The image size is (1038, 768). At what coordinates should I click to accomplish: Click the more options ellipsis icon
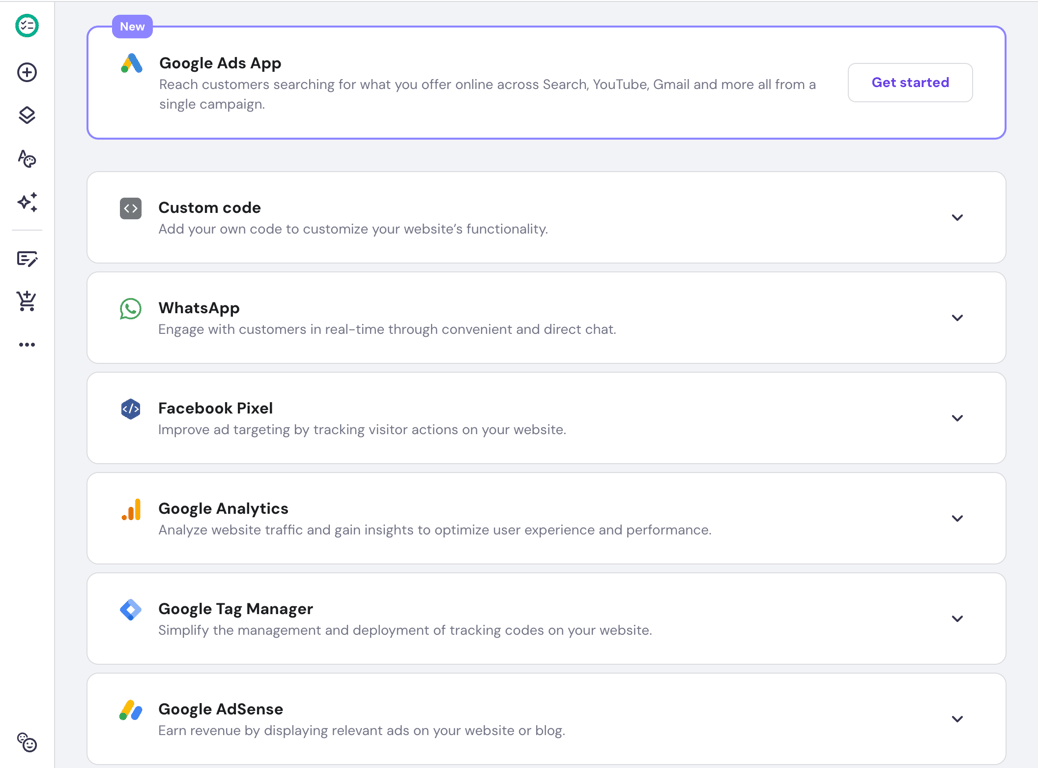27,344
